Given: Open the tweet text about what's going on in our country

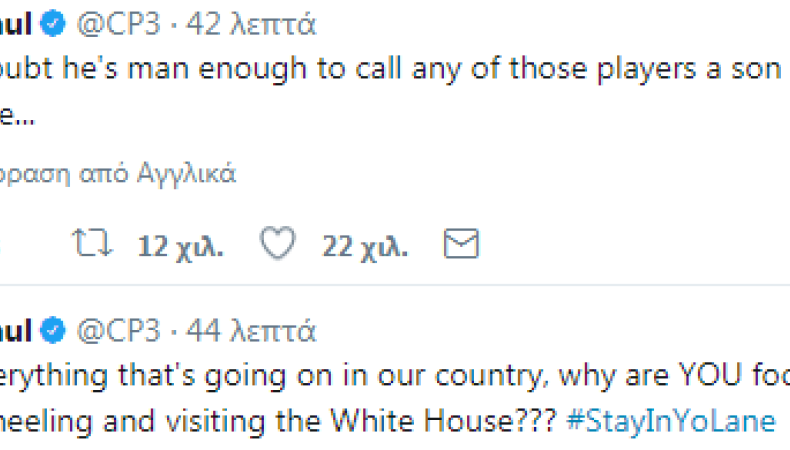Looking at the screenshot, I should (395, 376).
